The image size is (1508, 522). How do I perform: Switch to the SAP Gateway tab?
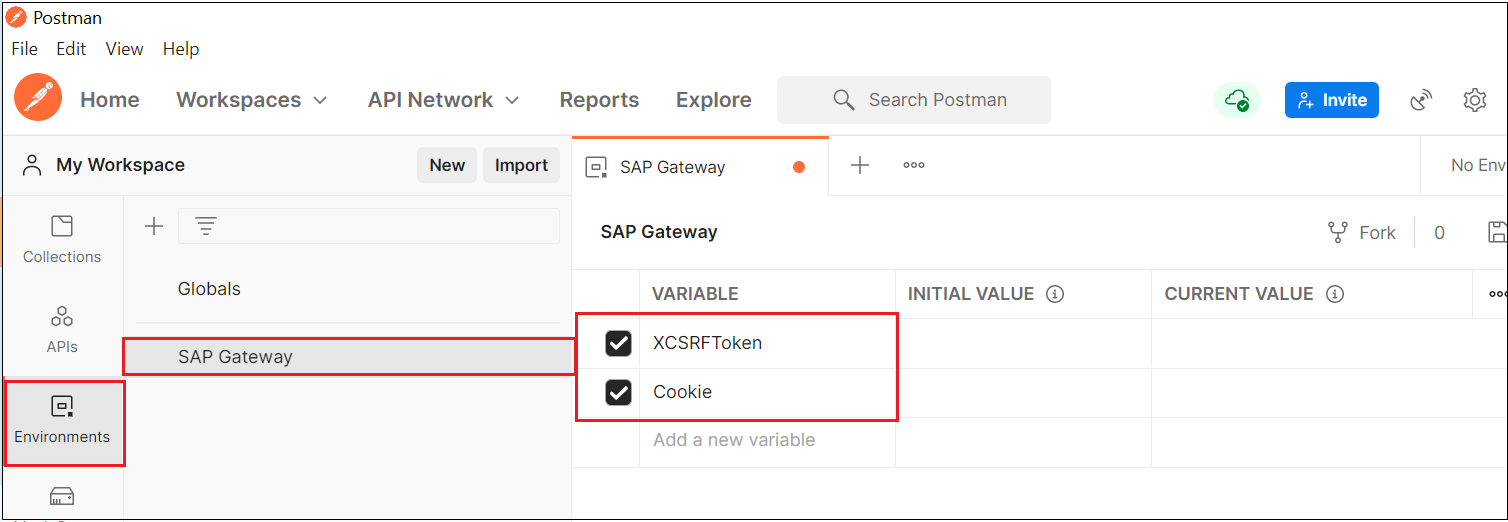pyautogui.click(x=672, y=167)
